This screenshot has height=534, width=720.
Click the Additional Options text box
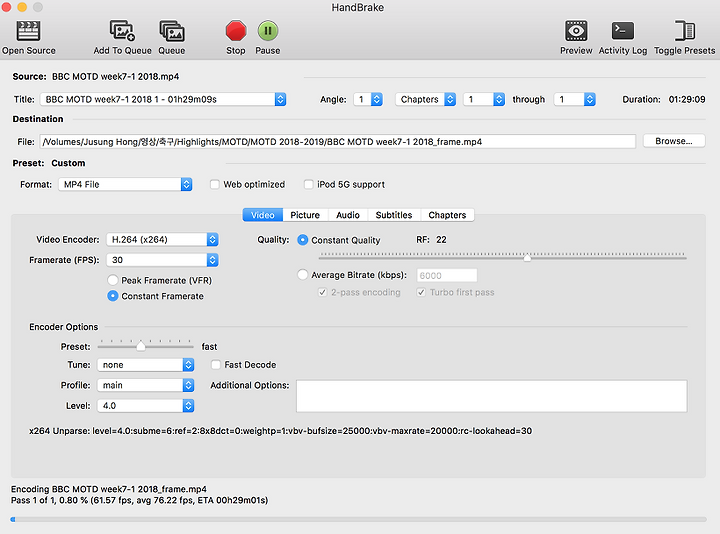[x=491, y=396]
